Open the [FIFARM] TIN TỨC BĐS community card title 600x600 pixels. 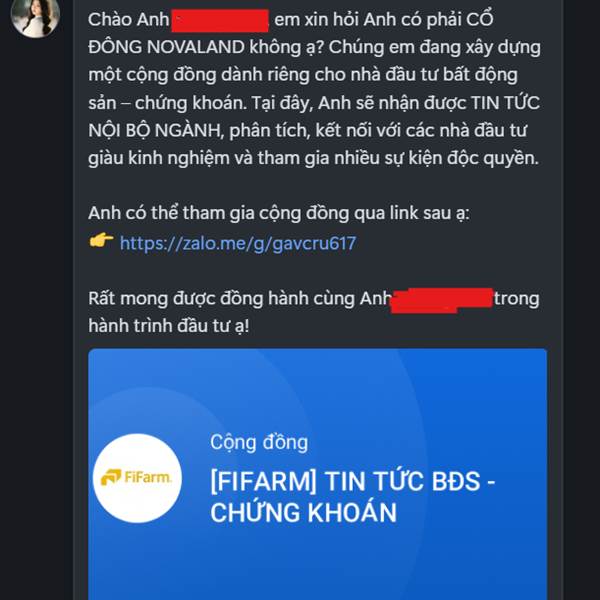point(352,497)
